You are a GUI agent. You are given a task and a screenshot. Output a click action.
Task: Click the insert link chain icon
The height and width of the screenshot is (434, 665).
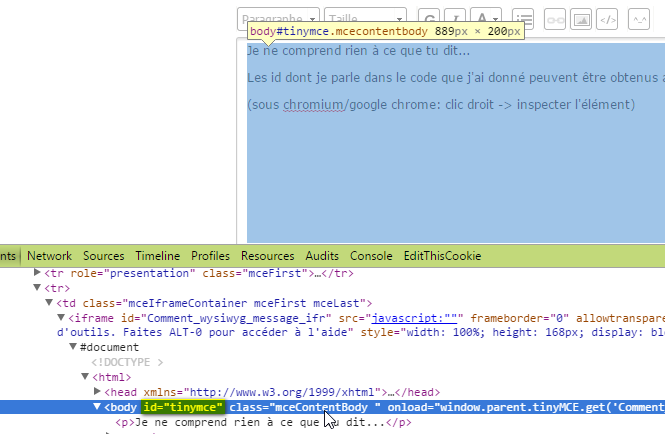tap(555, 19)
